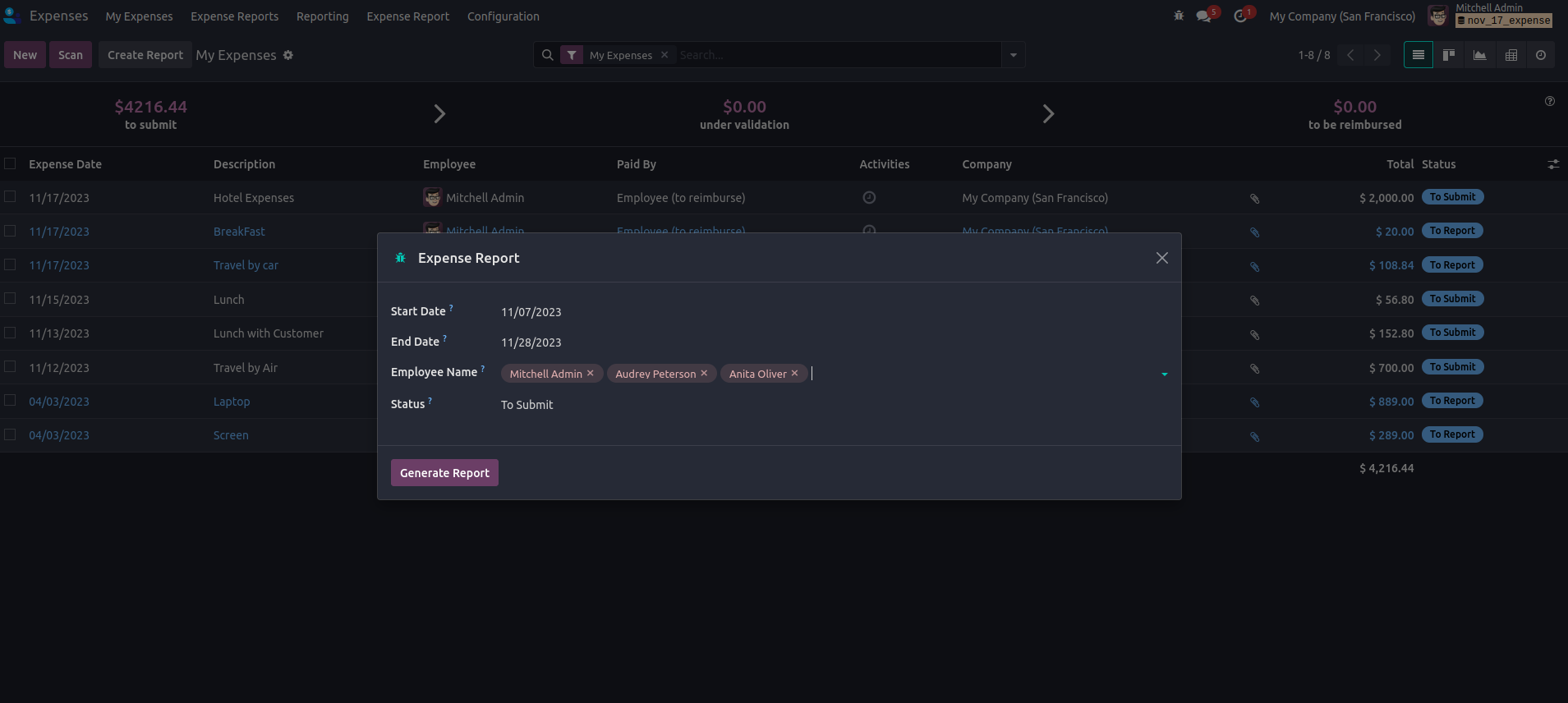Remove the Audrey Peterson employee tag

click(x=704, y=373)
